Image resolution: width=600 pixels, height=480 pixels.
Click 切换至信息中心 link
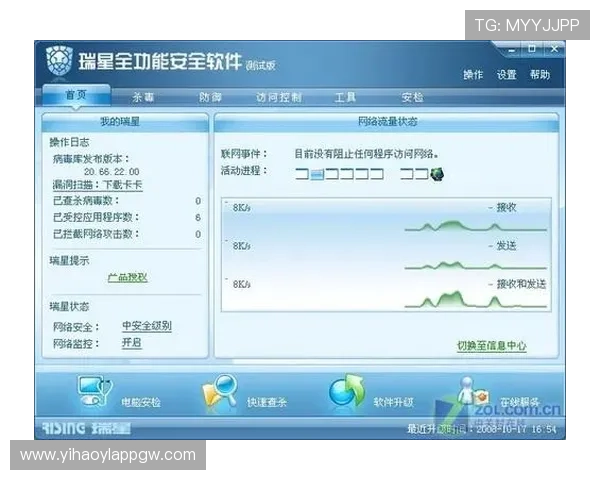tap(492, 346)
